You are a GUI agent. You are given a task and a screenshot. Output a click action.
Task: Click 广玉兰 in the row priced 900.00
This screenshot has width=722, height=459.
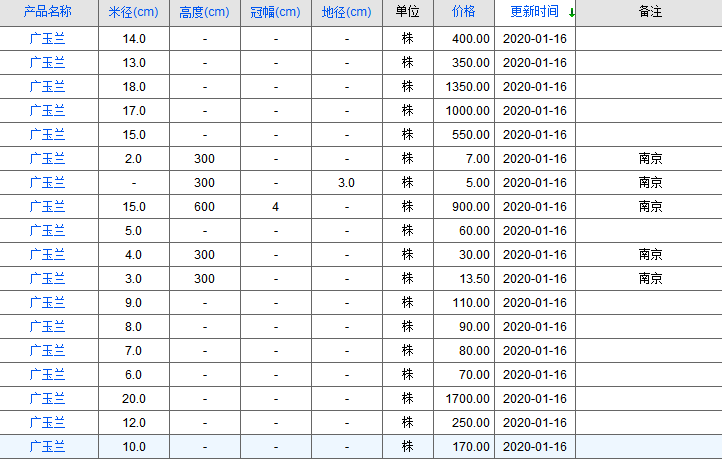click(x=47, y=207)
